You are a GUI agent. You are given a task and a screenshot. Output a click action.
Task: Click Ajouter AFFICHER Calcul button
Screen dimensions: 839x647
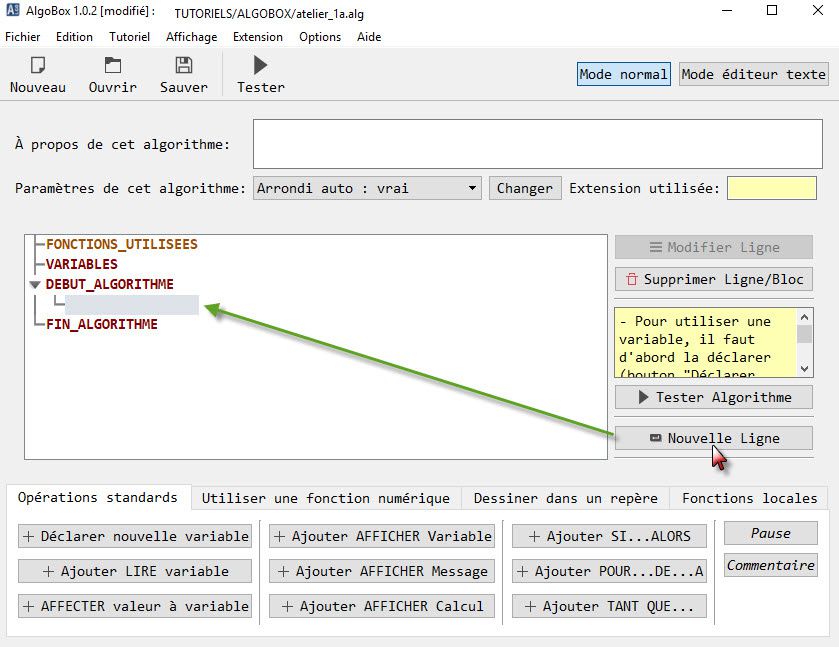(x=382, y=606)
